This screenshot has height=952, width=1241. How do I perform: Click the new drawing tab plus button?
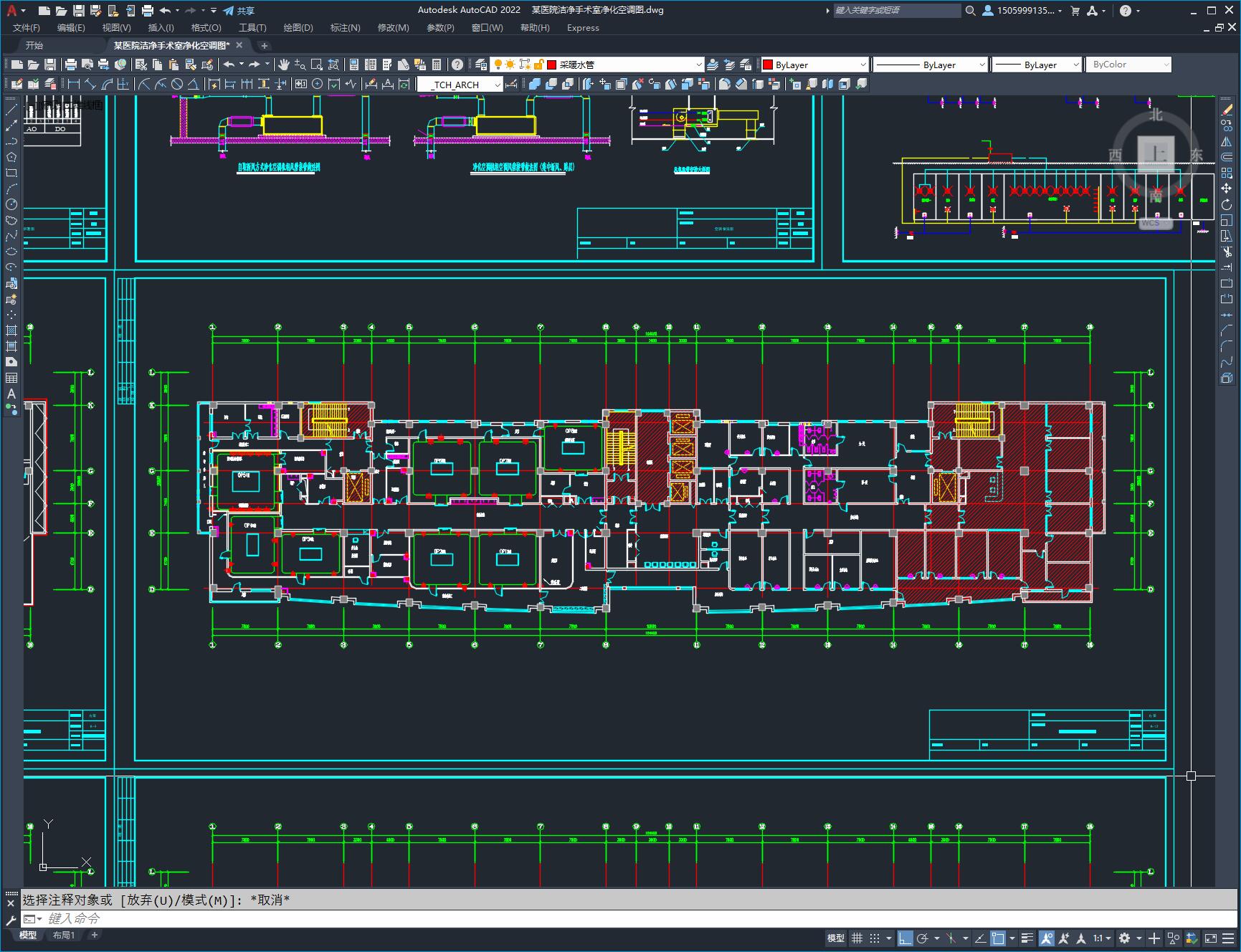(x=264, y=46)
